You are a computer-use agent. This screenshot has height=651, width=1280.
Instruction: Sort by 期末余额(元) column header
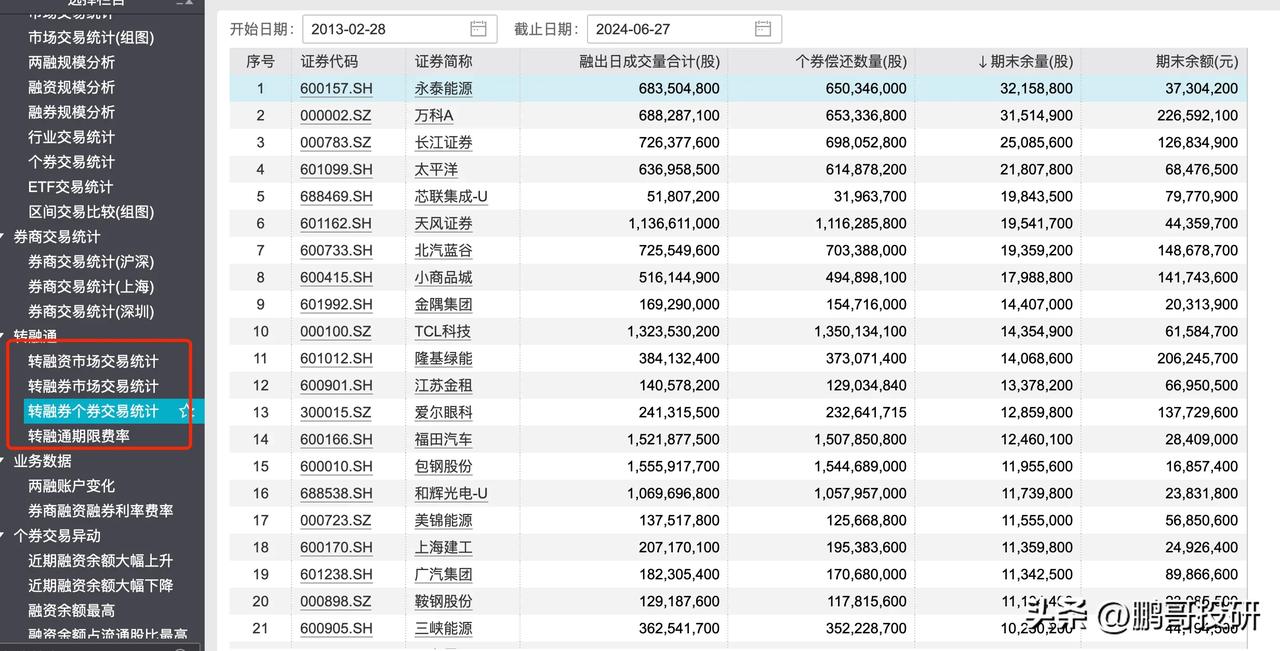click(x=1196, y=62)
